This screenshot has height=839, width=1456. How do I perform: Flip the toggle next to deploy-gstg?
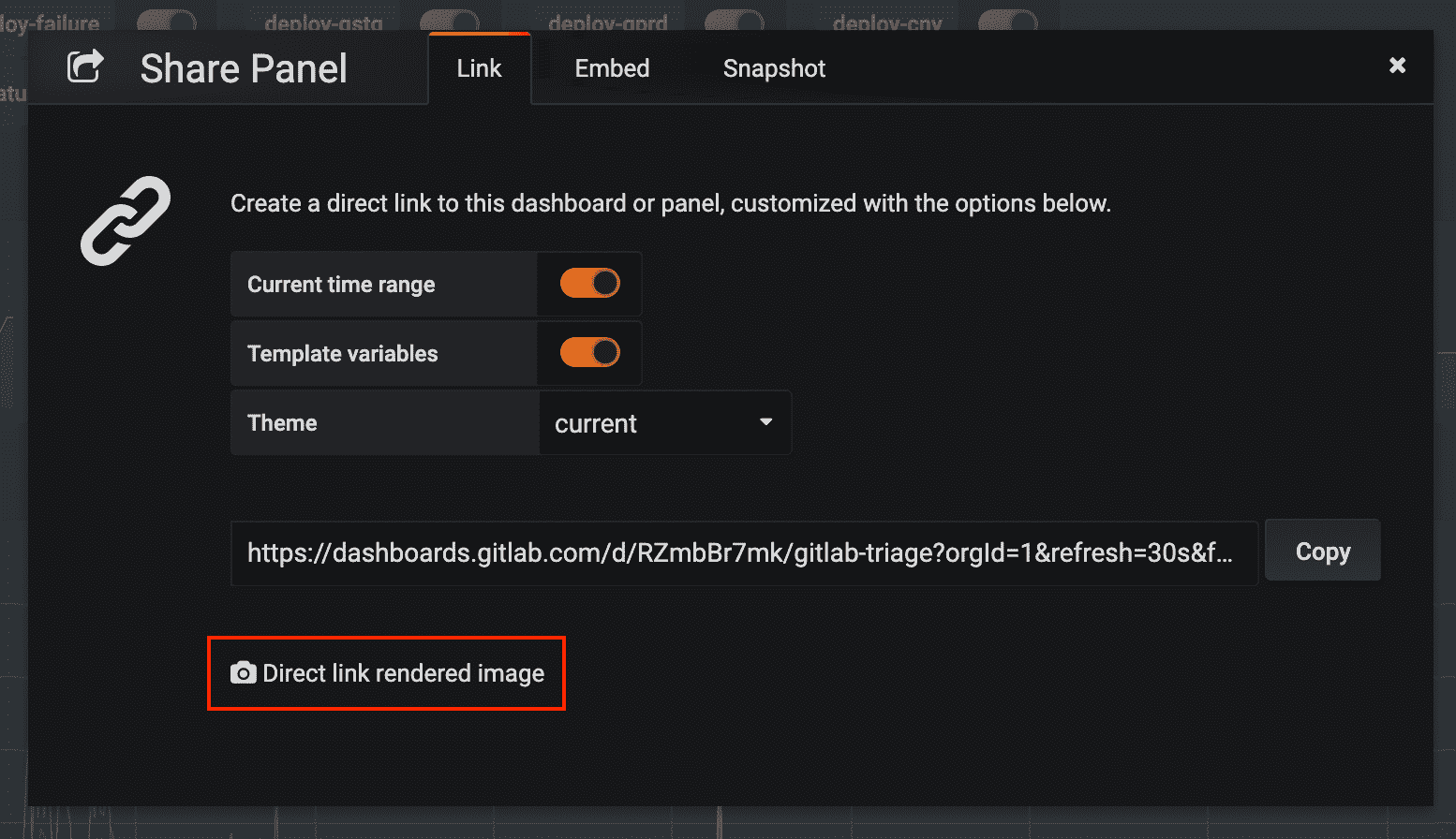pos(449,17)
